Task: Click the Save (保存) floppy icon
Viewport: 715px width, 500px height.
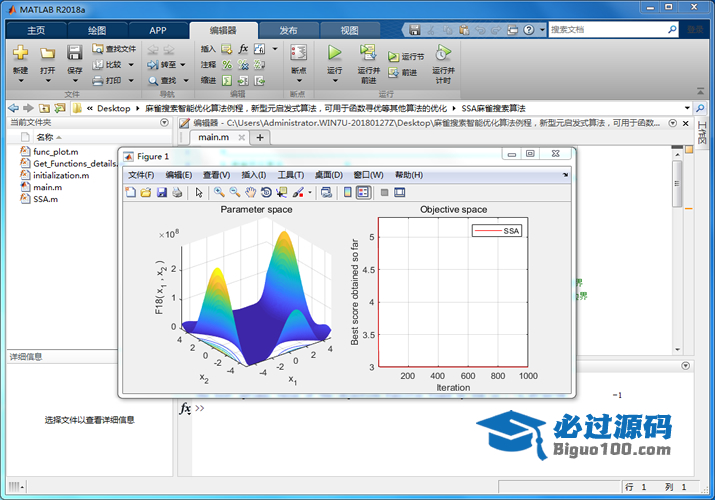Action: click(74, 53)
